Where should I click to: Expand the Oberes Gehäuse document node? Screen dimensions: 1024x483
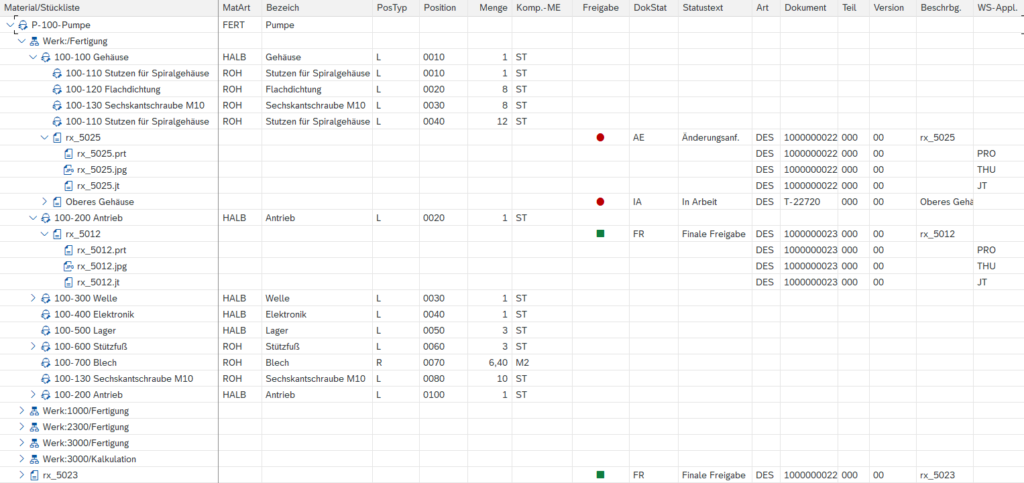point(44,202)
